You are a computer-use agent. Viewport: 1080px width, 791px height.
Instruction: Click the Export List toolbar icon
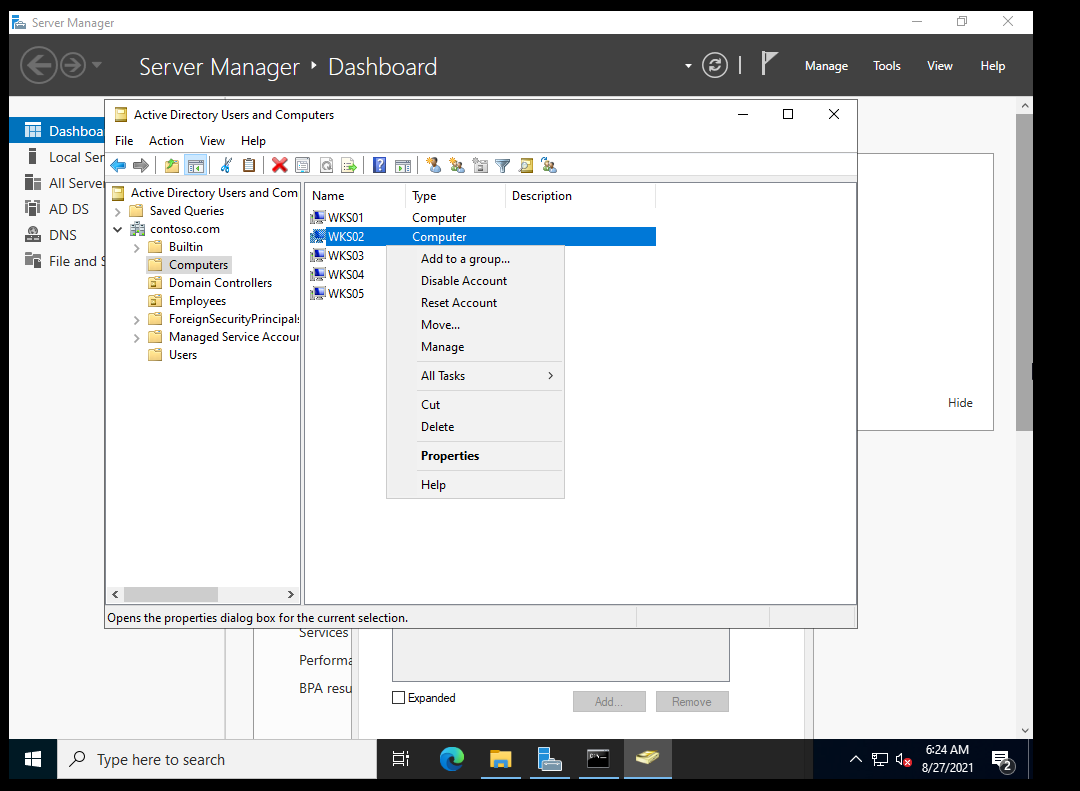[349, 165]
